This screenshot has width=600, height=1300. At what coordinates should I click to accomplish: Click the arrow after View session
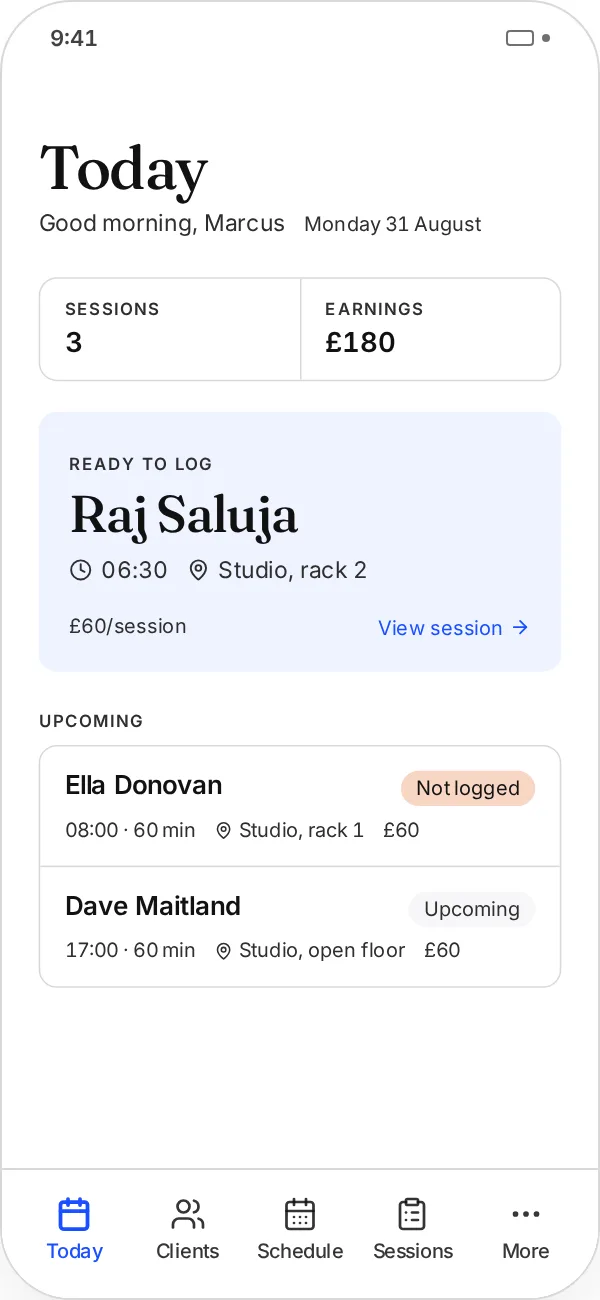tap(520, 628)
